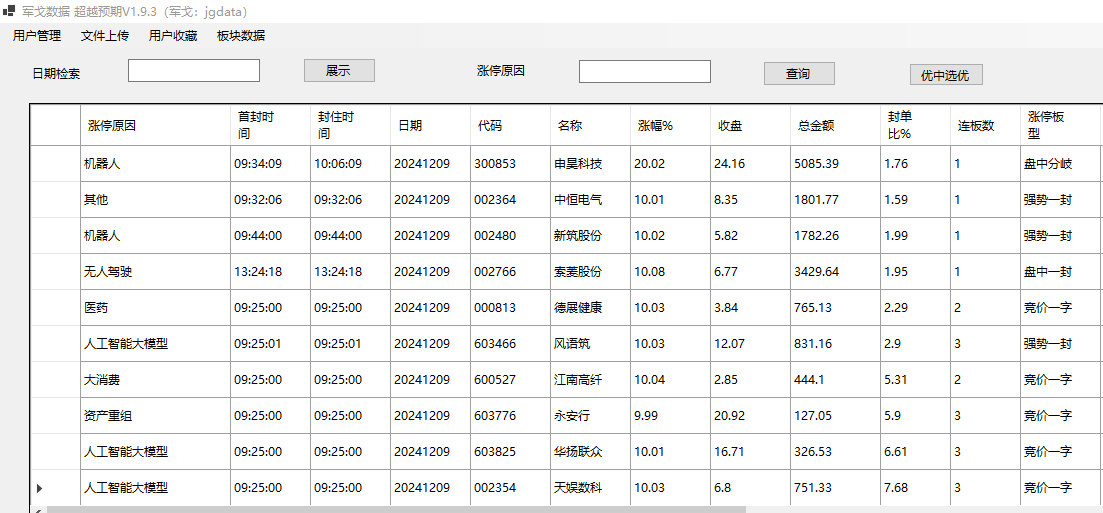
Task: Click total amount 5085.39 cell
Action: [x=835, y=164]
